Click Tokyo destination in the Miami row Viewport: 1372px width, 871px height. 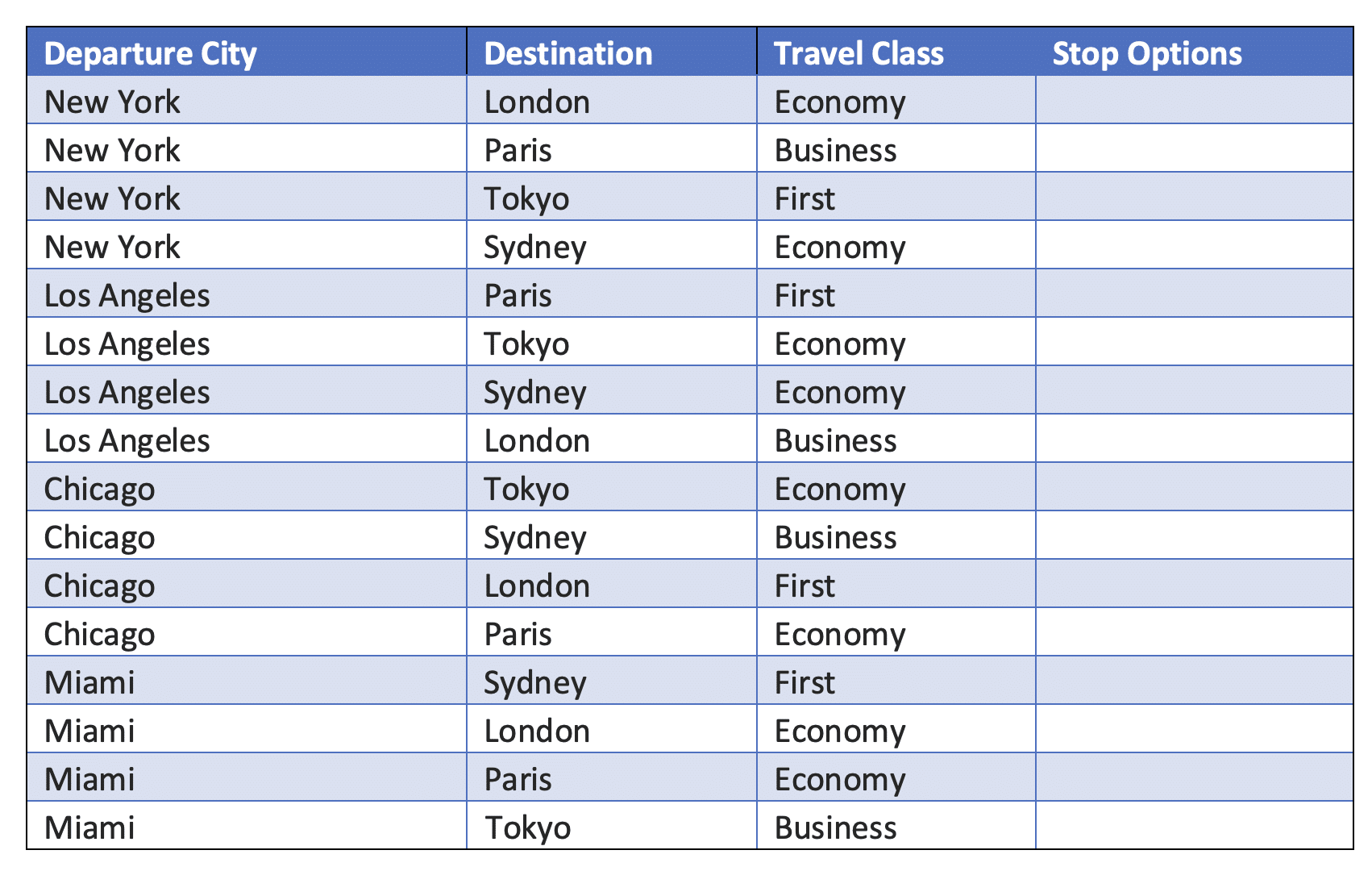pos(527,827)
